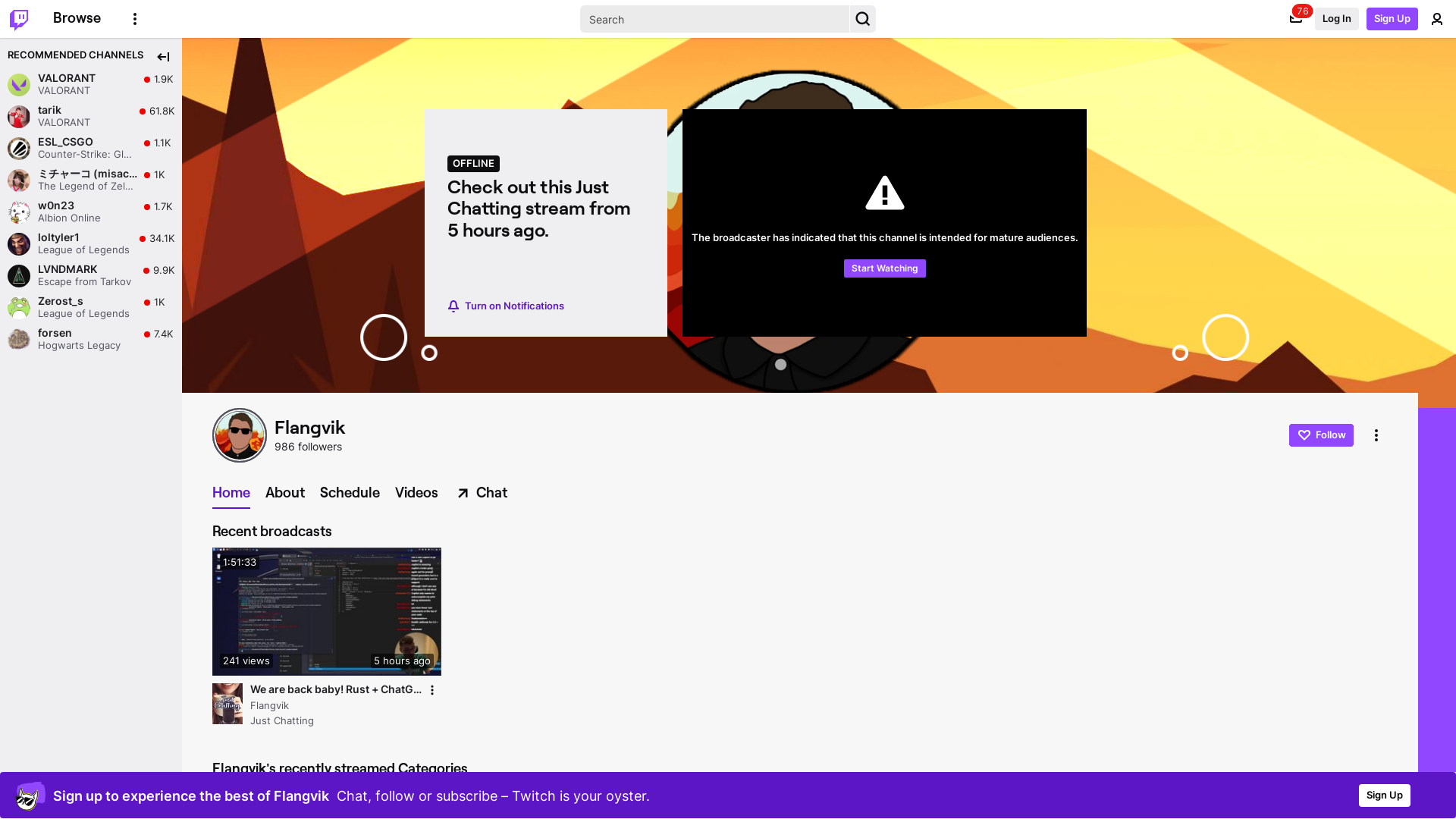Open ESL_CSGO channel avatar in sidebar
This screenshot has height=819, width=1456.
19,148
